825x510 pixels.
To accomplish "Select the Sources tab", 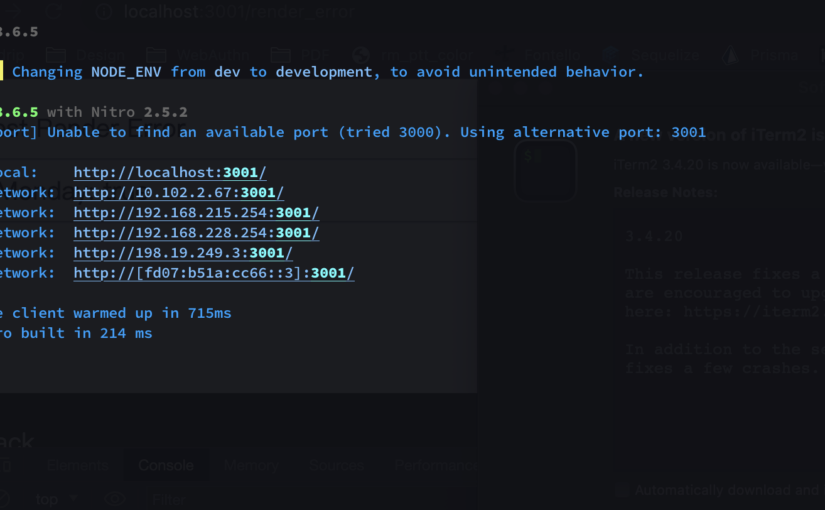I will [336, 465].
